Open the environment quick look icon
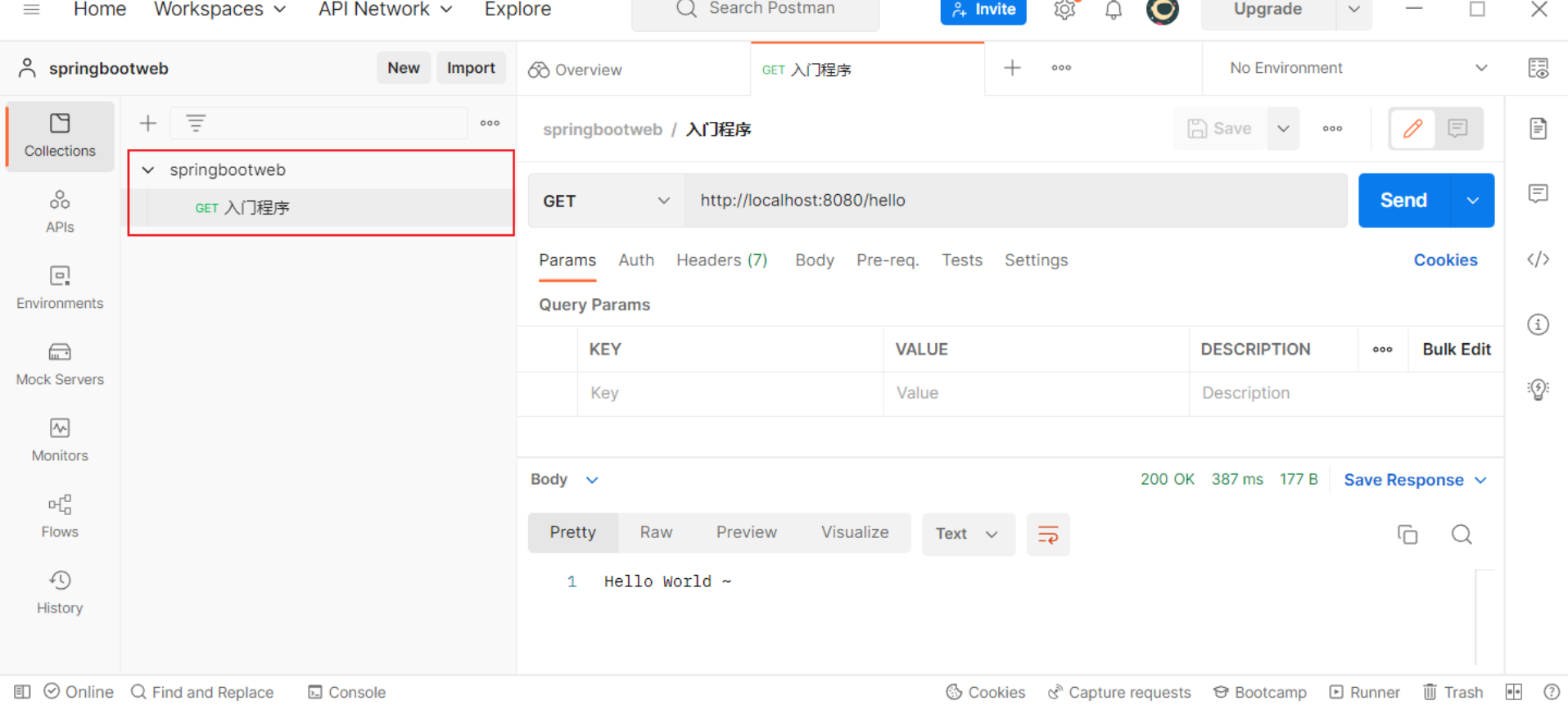 point(1538,68)
